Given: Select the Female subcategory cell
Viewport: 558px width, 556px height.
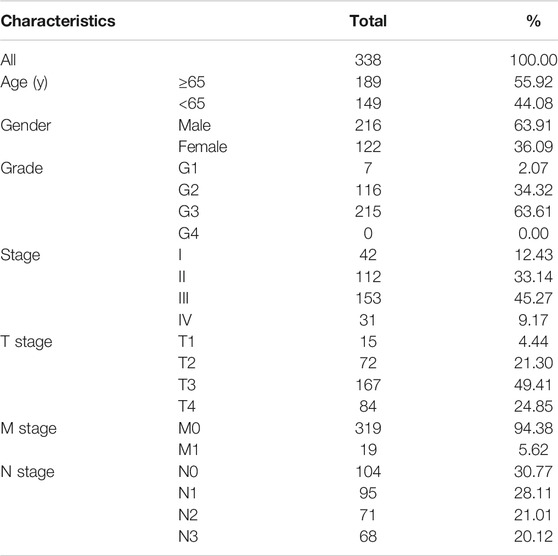Looking at the screenshot, I should [x=202, y=147].
